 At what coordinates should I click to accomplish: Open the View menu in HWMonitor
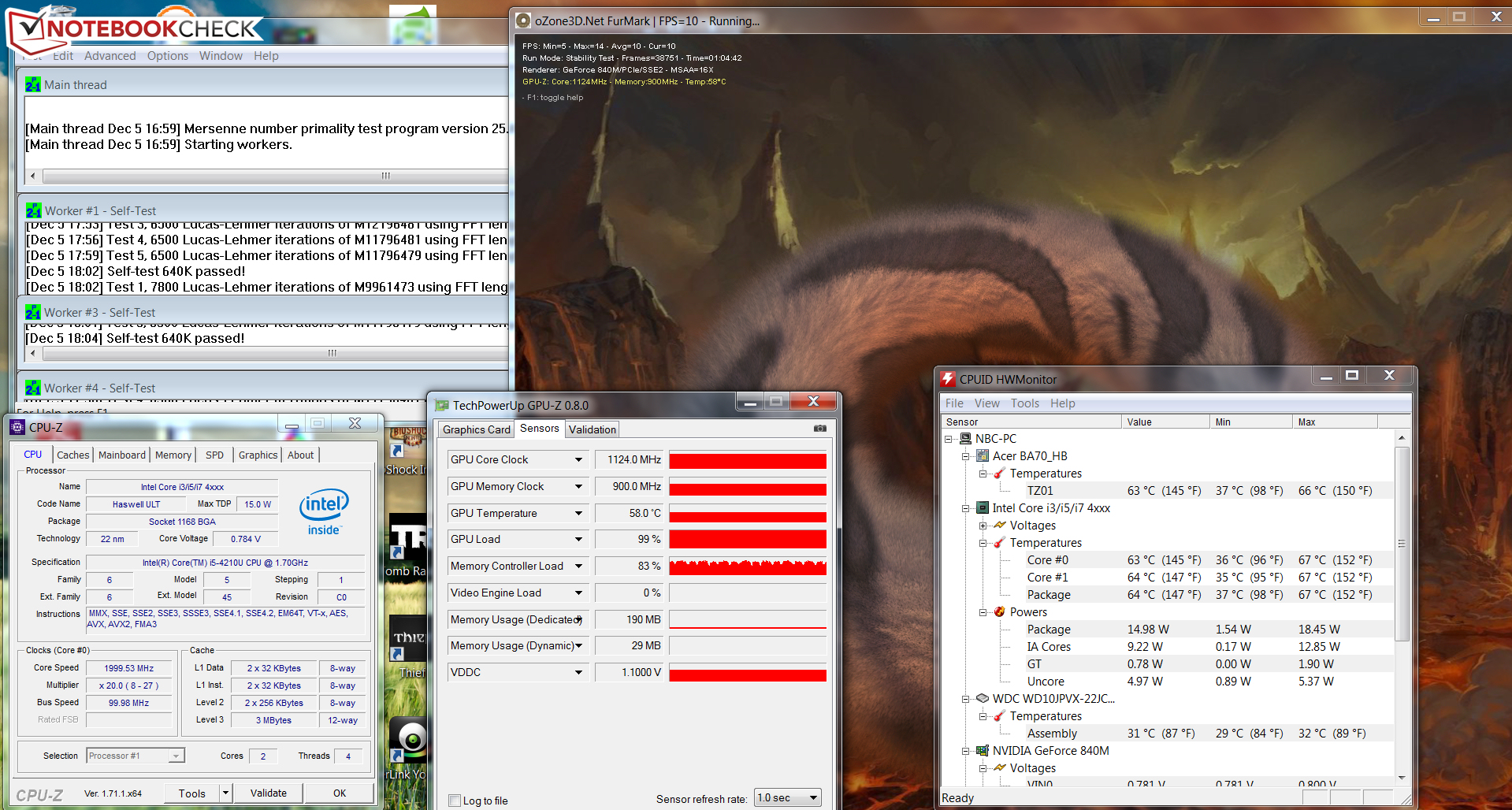point(986,403)
